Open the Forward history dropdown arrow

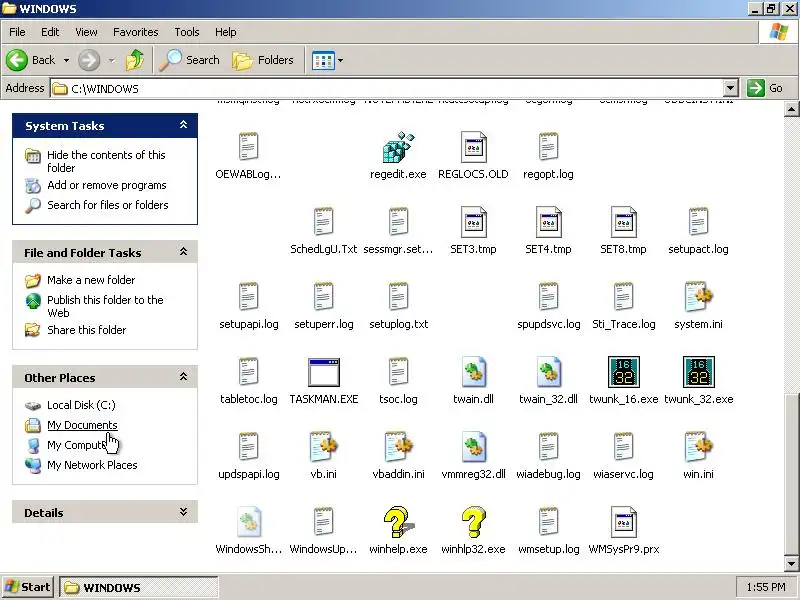click(x=112, y=60)
